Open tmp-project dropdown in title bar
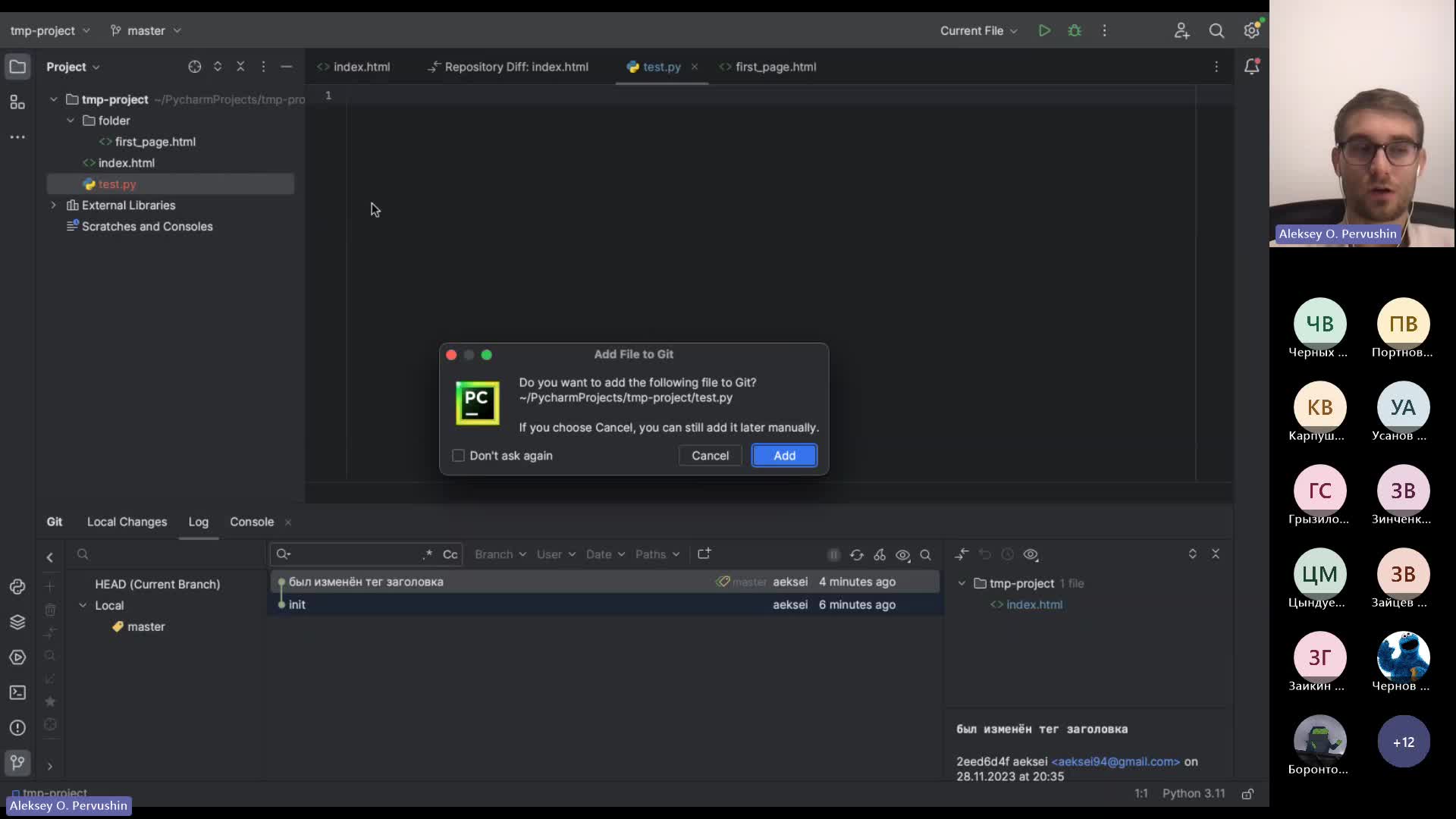 click(50, 30)
